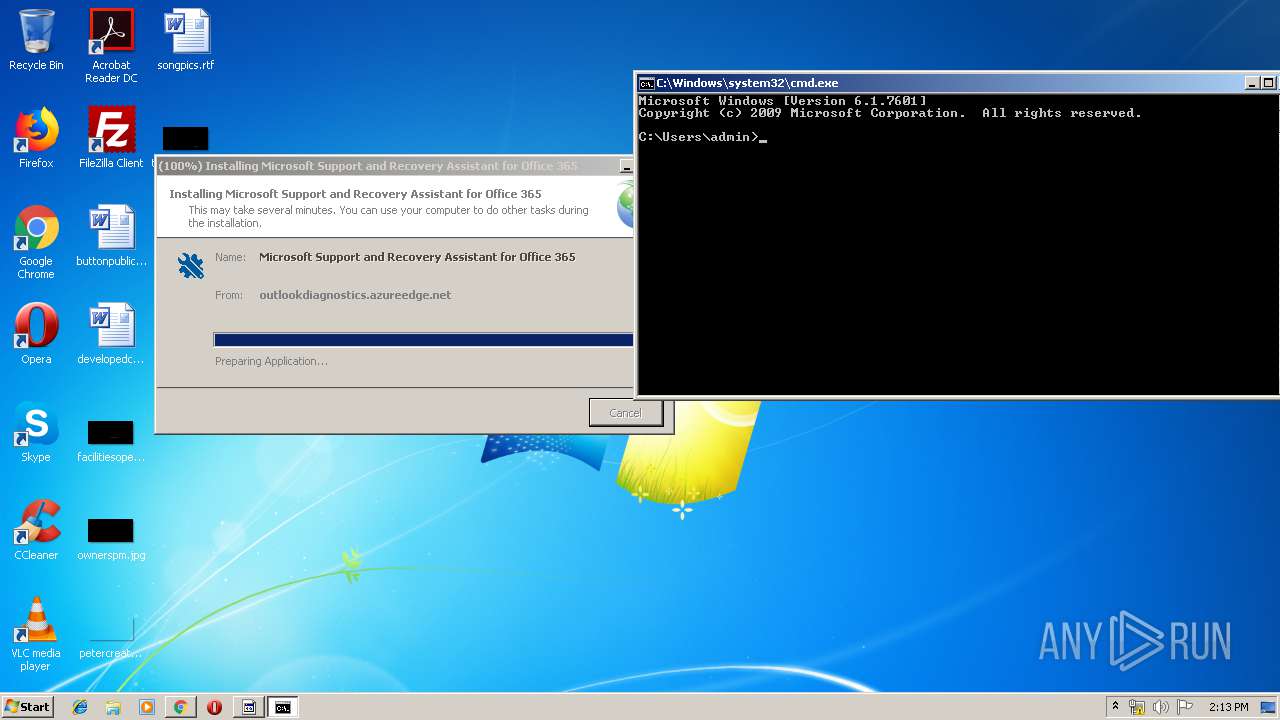This screenshot has height=720, width=1280.
Task: Switch to Chrome taskbar button
Action: [180, 707]
